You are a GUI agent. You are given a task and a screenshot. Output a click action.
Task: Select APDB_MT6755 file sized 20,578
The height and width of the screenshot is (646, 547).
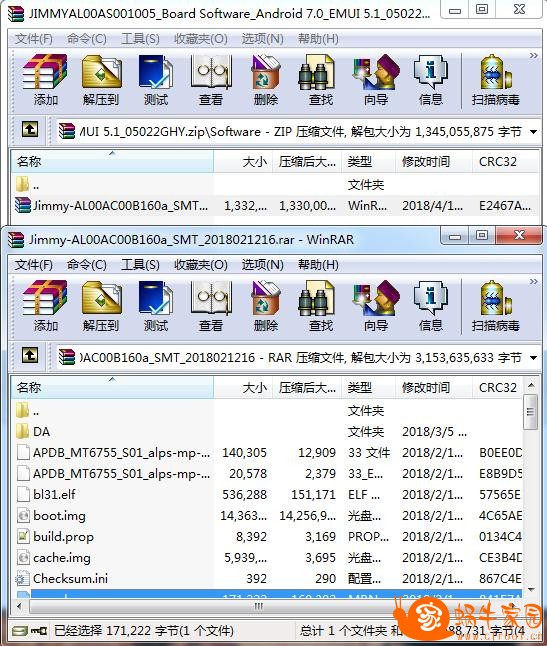pyautogui.click(x=267, y=474)
